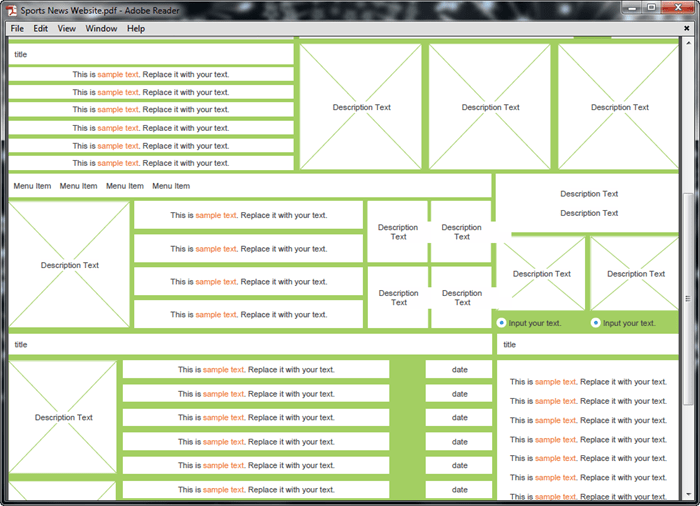Click the image placeholder beside the date list
Screen dimensions: 700x506
[63, 417]
